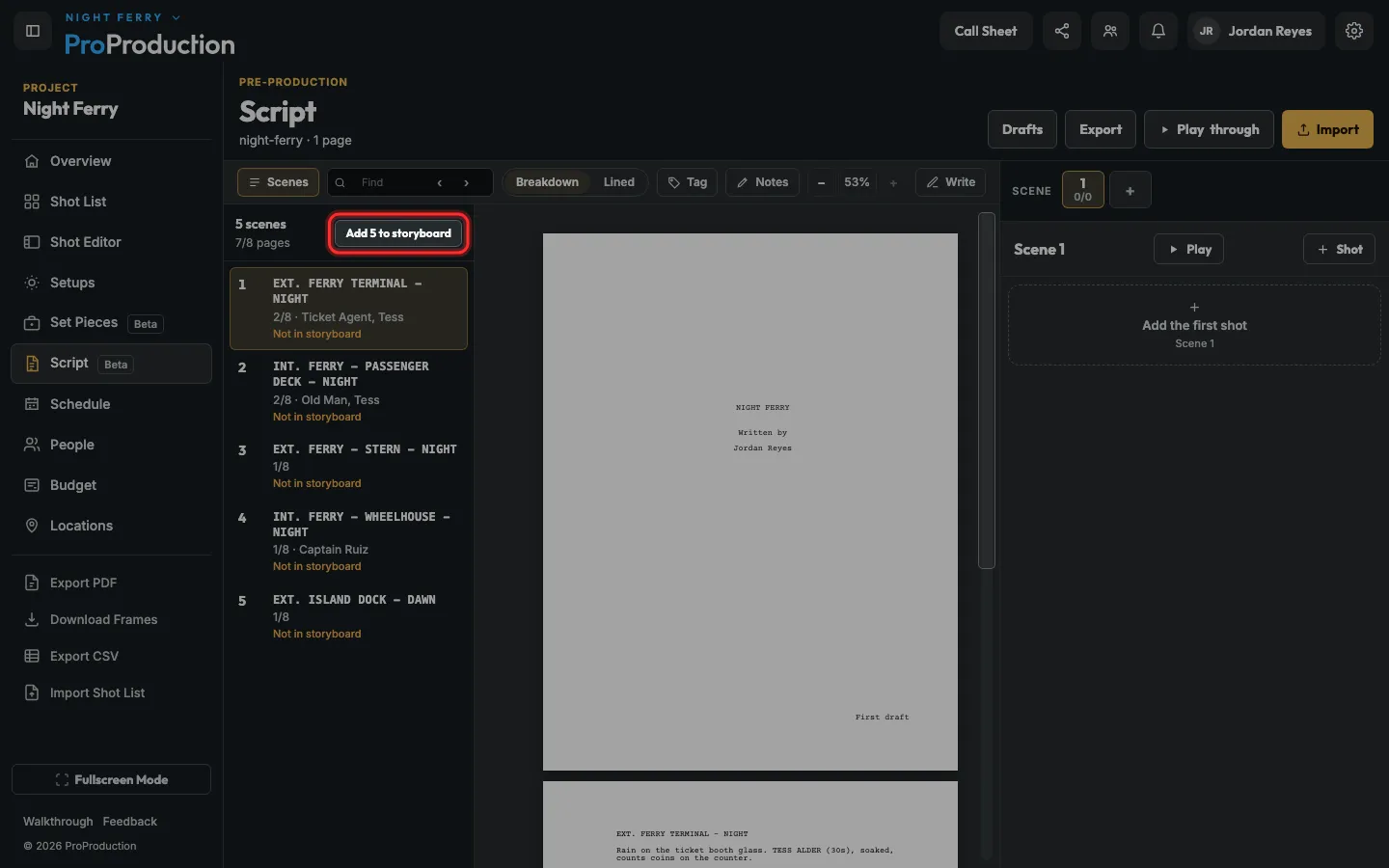Open the Export menu

click(1101, 129)
